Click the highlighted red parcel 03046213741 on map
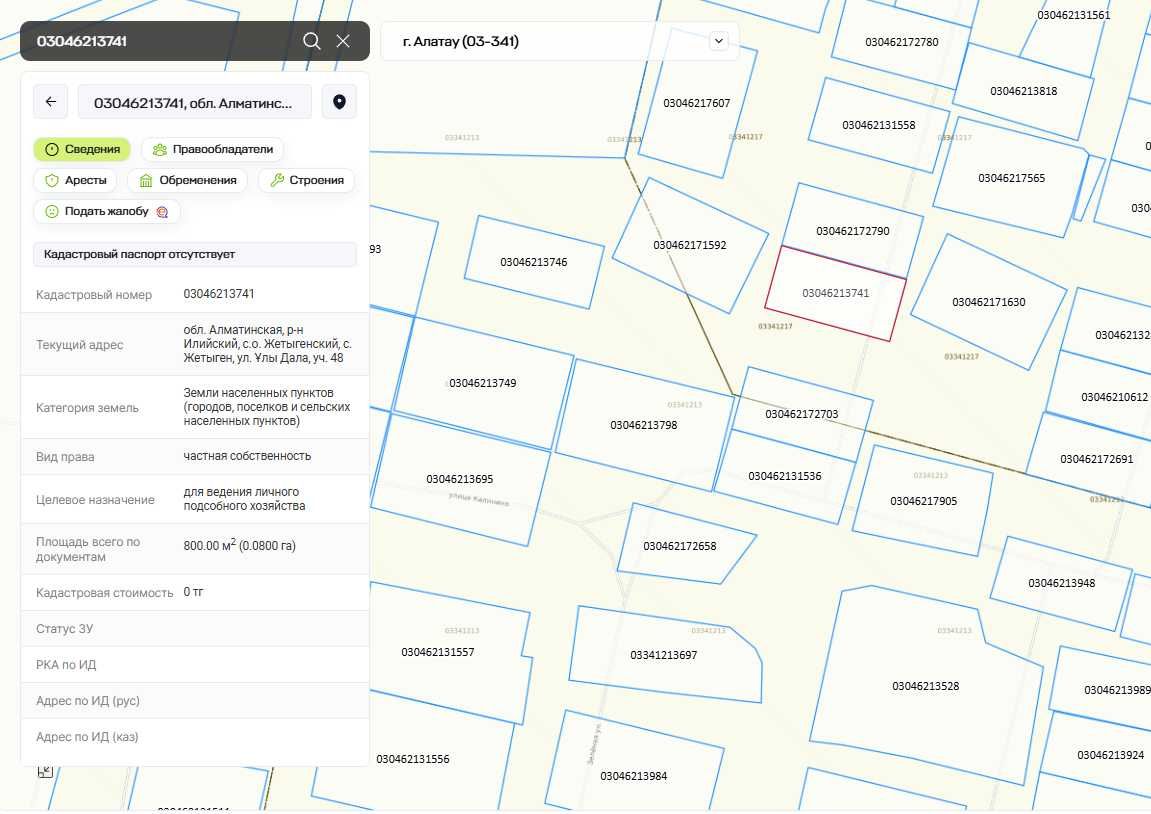Viewport: 1151px width, 814px height. tap(835, 294)
